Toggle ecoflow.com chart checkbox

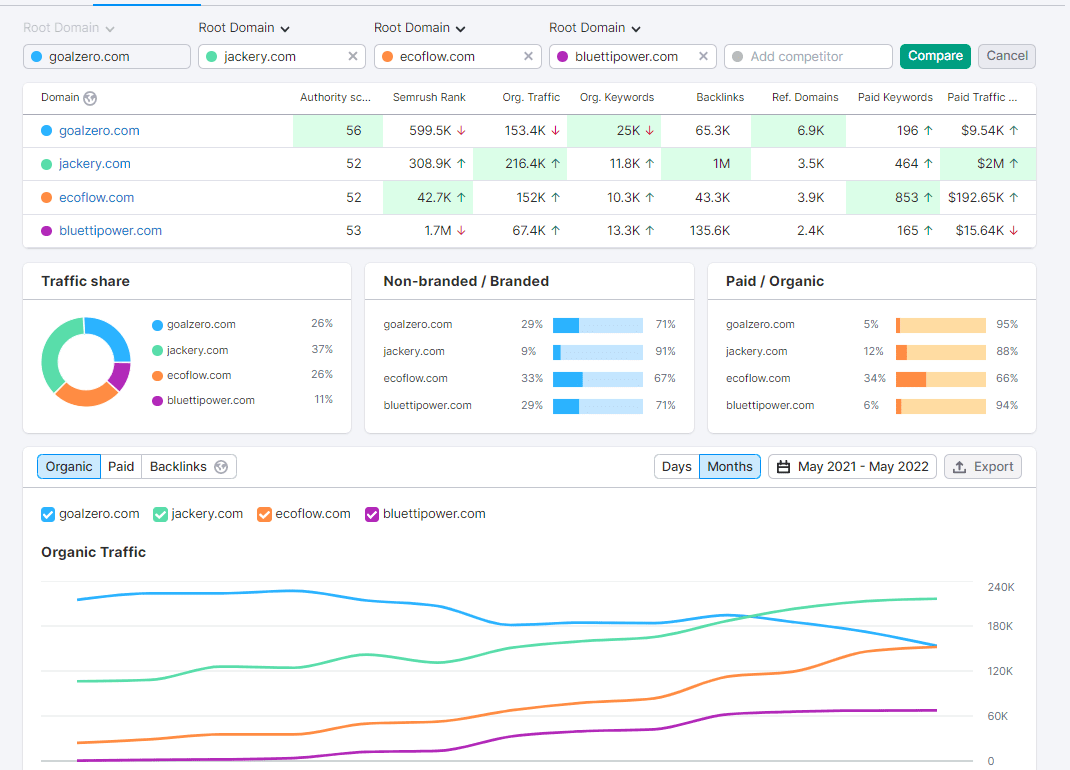(x=264, y=514)
